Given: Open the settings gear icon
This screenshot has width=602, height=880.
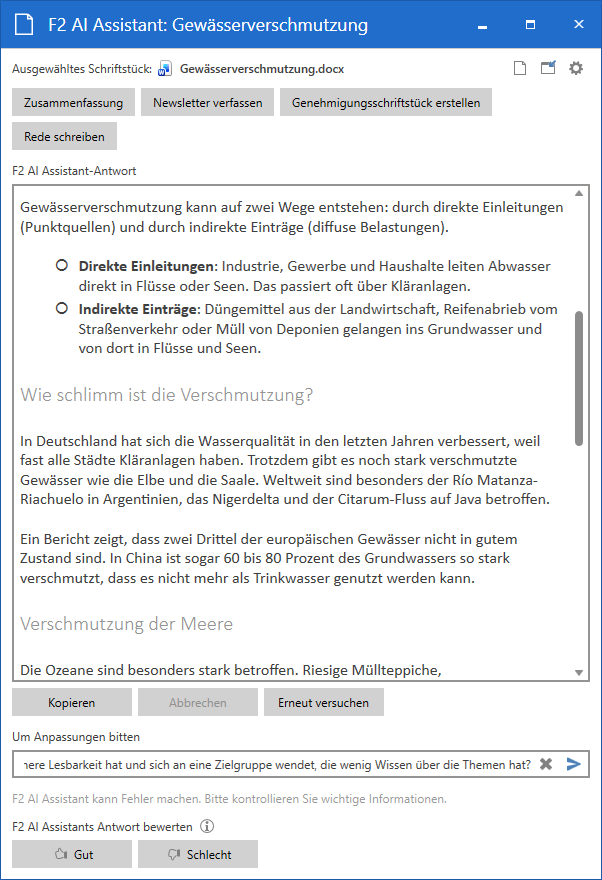Looking at the screenshot, I should [x=576, y=68].
